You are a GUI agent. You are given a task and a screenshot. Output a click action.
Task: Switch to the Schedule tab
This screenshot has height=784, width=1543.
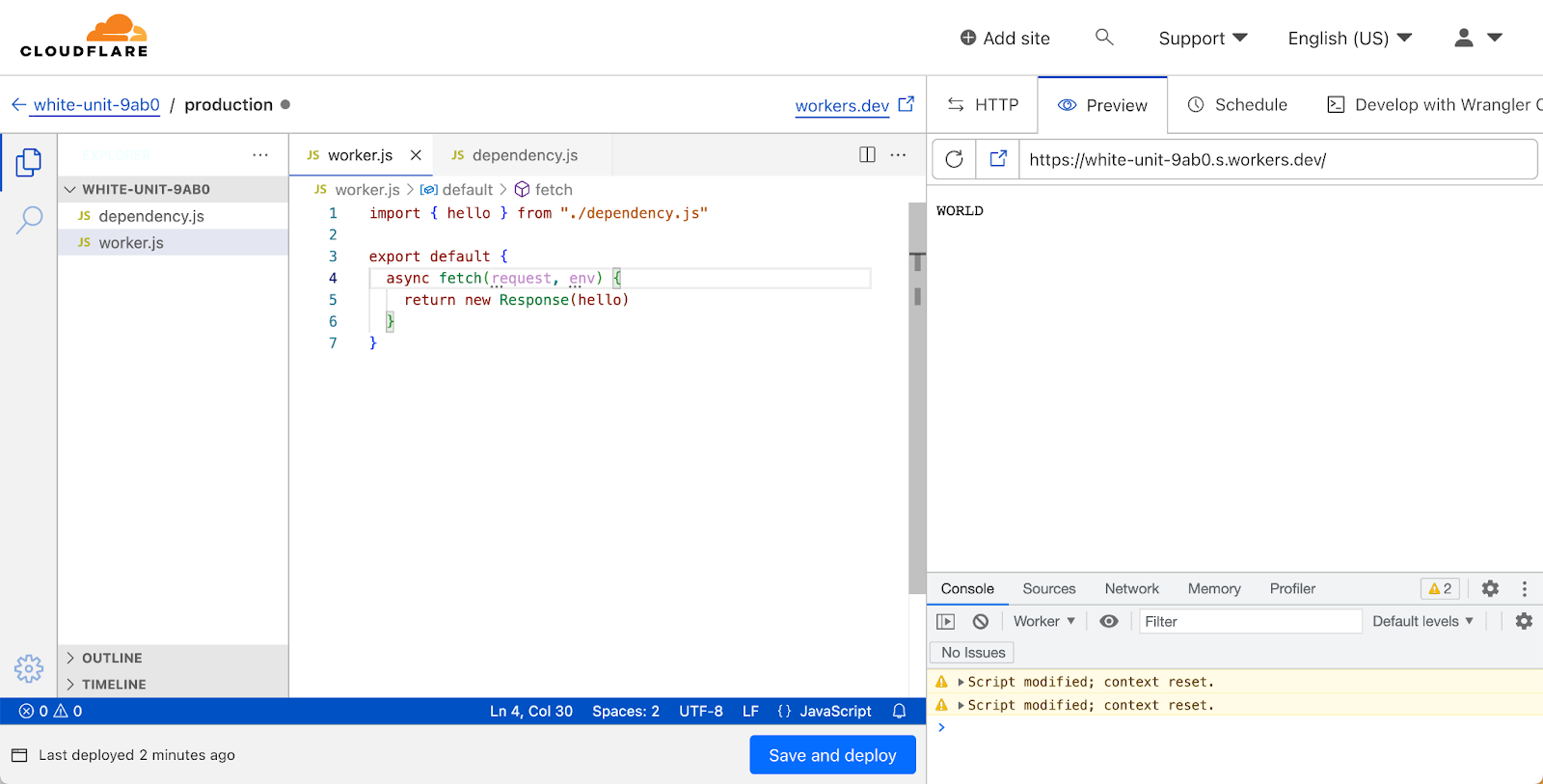point(1237,105)
